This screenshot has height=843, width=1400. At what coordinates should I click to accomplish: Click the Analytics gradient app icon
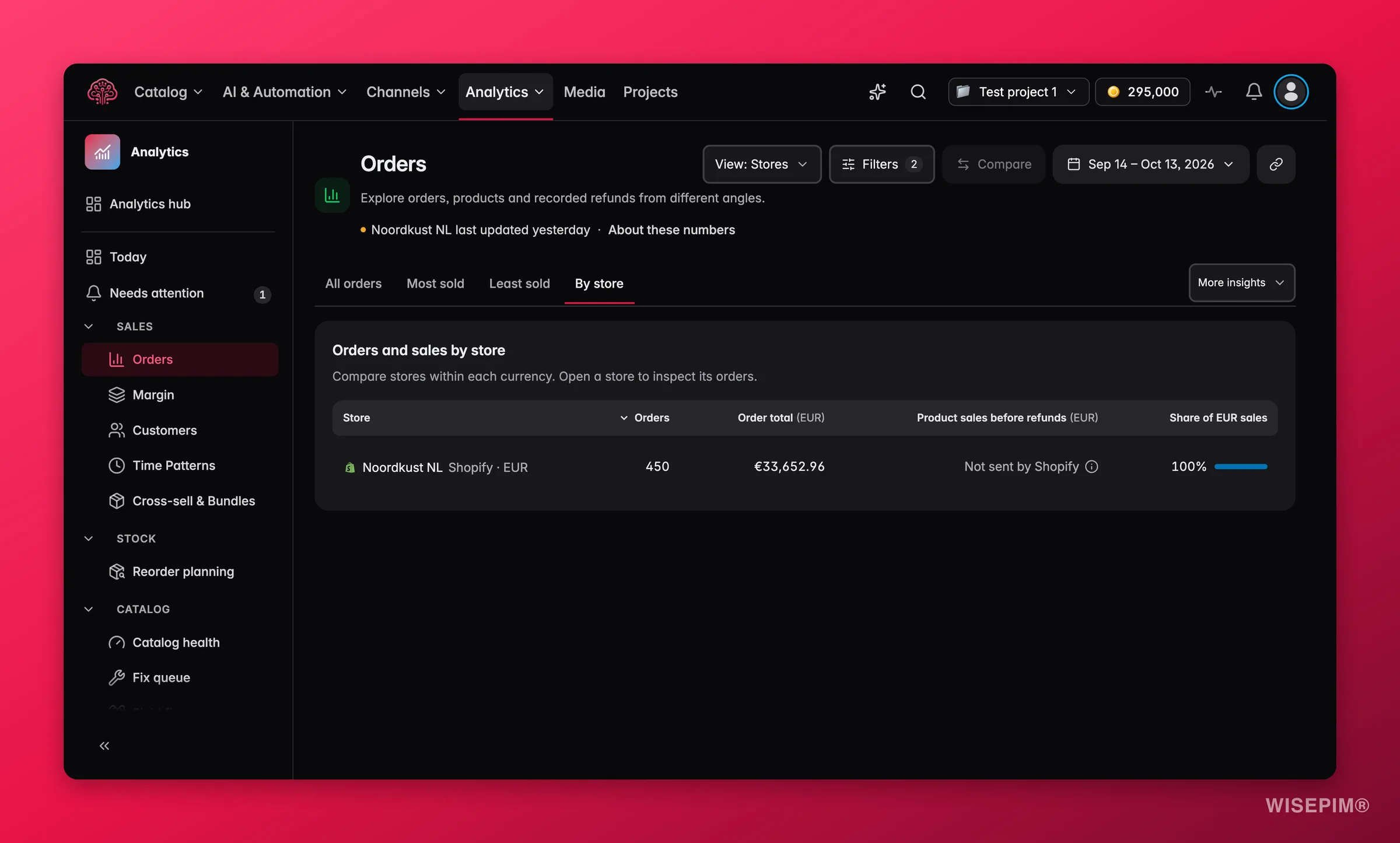pos(103,152)
